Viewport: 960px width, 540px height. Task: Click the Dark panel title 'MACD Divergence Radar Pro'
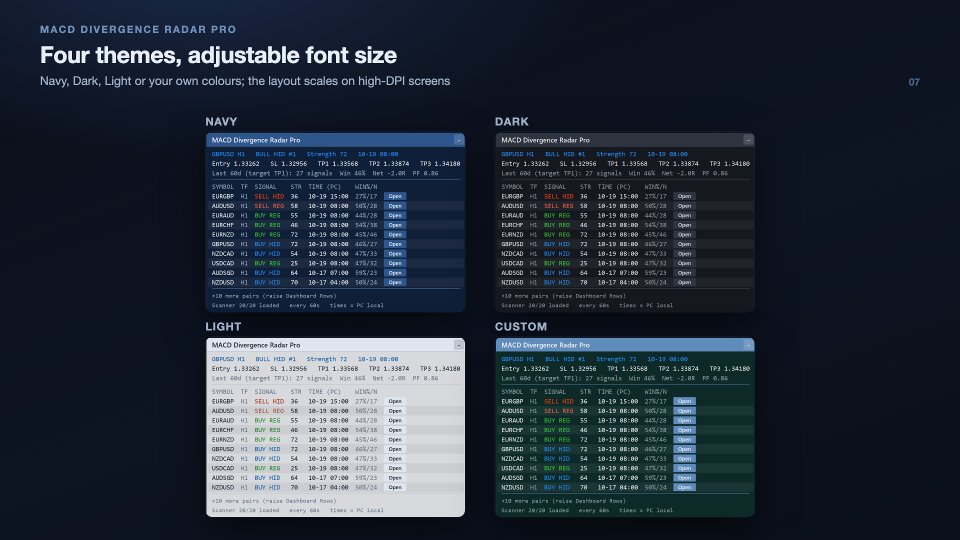point(546,140)
